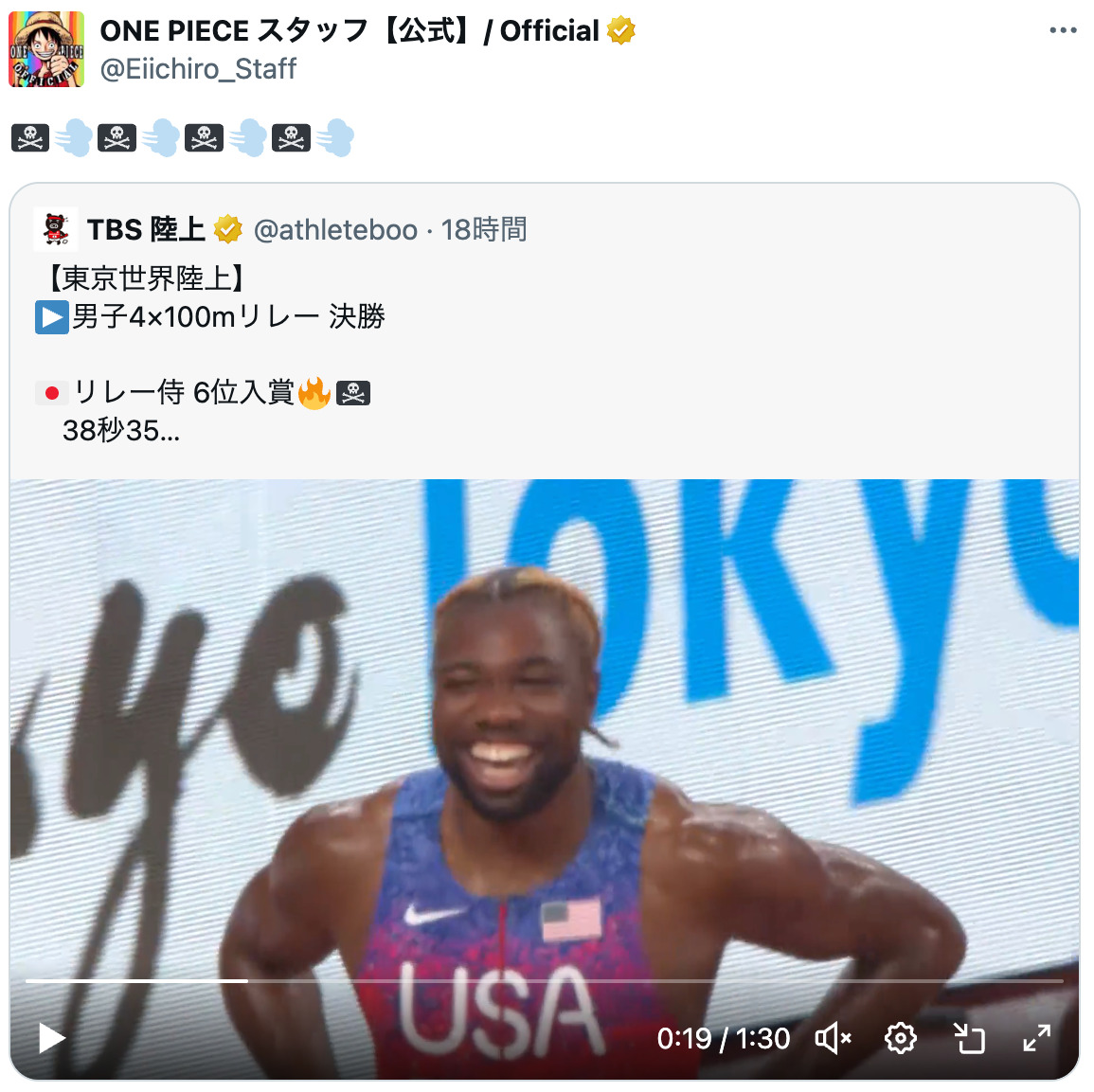Open video settings gear

900,1038
